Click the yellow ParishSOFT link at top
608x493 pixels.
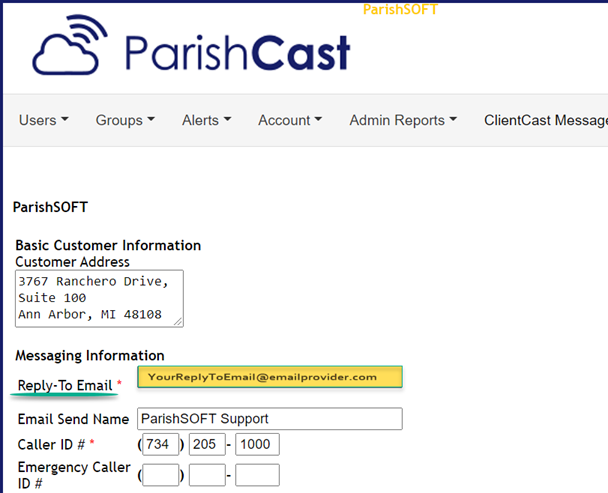point(400,9)
